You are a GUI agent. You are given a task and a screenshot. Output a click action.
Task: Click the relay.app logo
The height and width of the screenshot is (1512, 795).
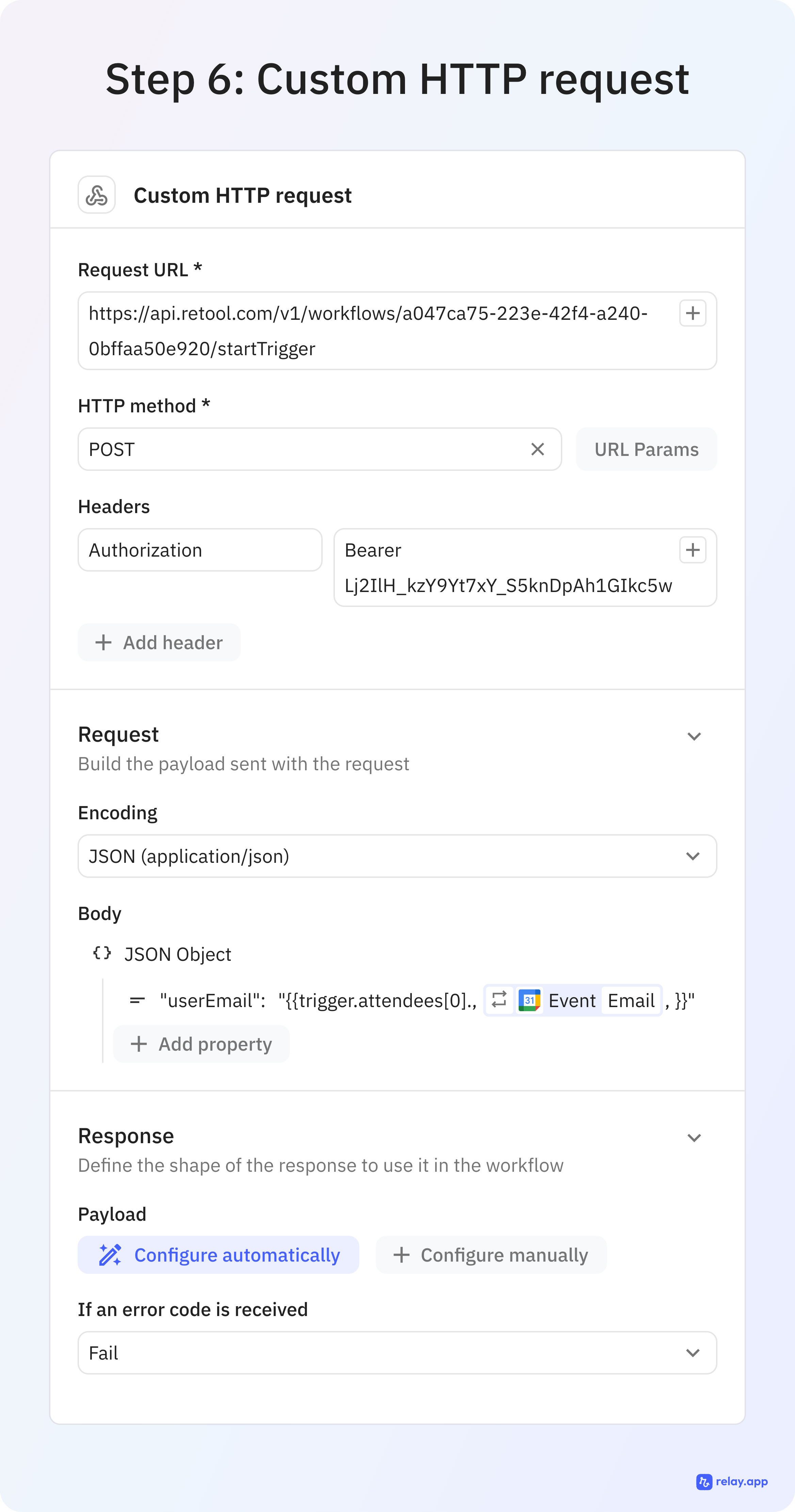coord(732,1481)
